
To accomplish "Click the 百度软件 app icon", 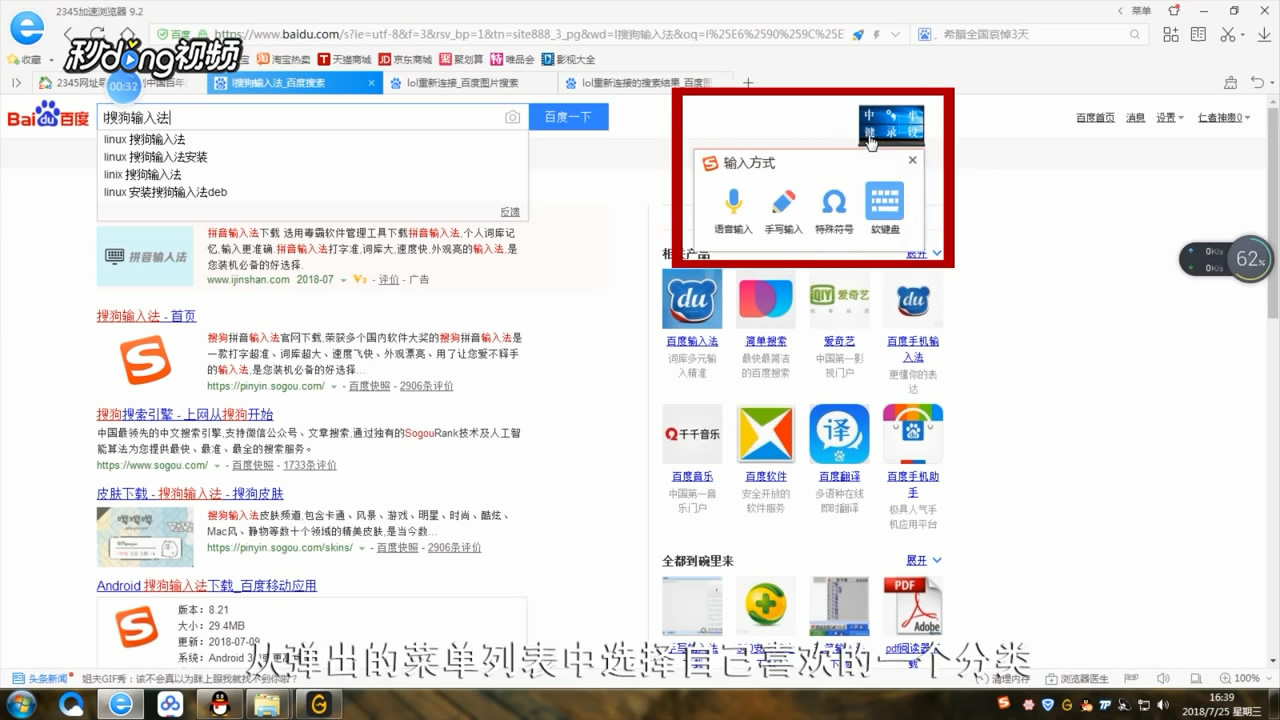I will click(765, 434).
